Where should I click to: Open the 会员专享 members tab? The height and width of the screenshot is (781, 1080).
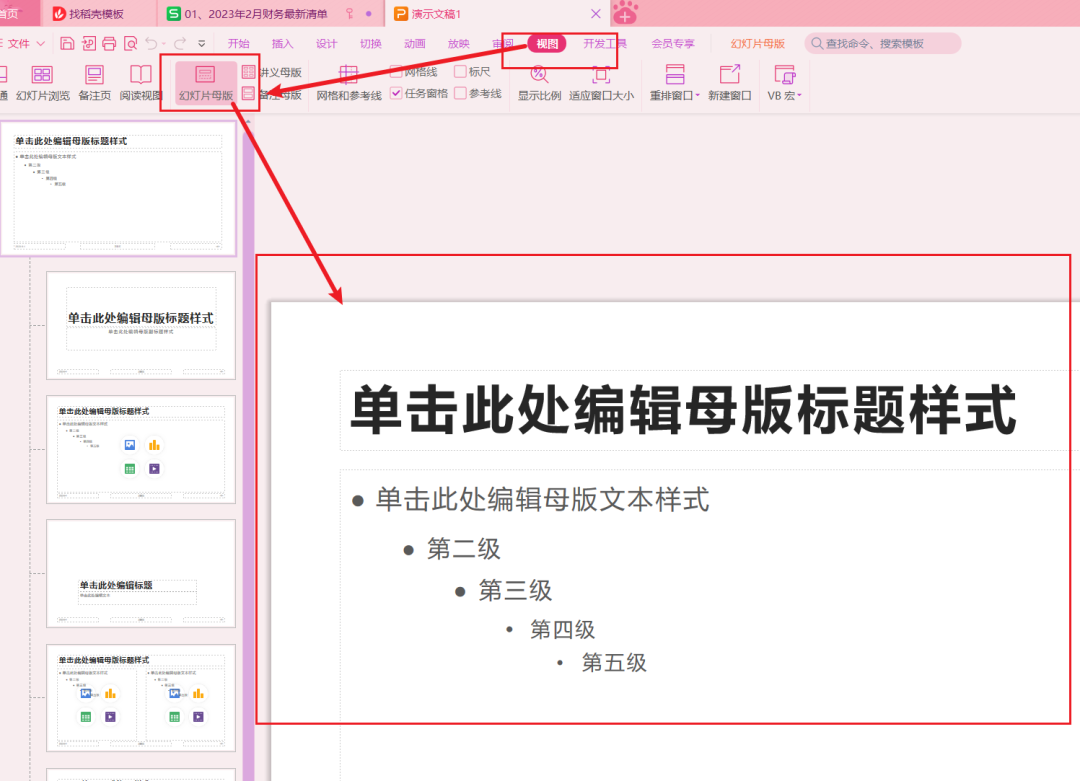pos(673,43)
